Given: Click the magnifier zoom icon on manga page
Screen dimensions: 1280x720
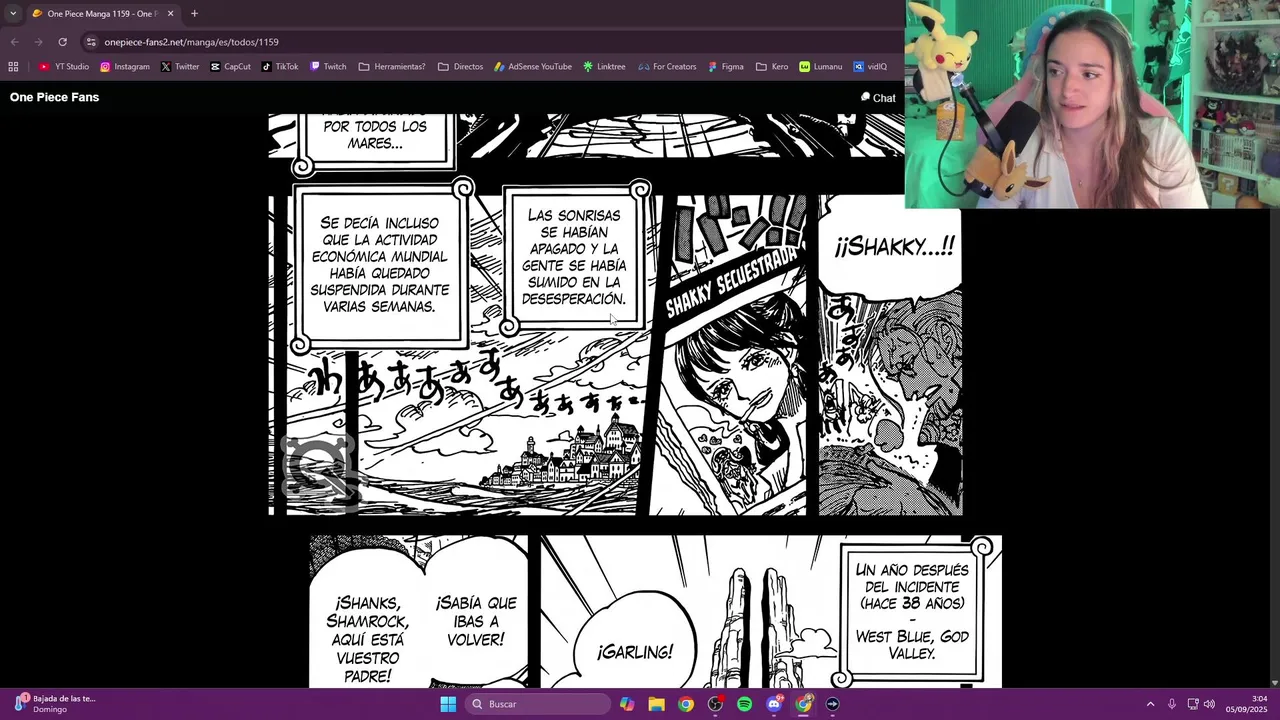Looking at the screenshot, I should (x=318, y=473).
